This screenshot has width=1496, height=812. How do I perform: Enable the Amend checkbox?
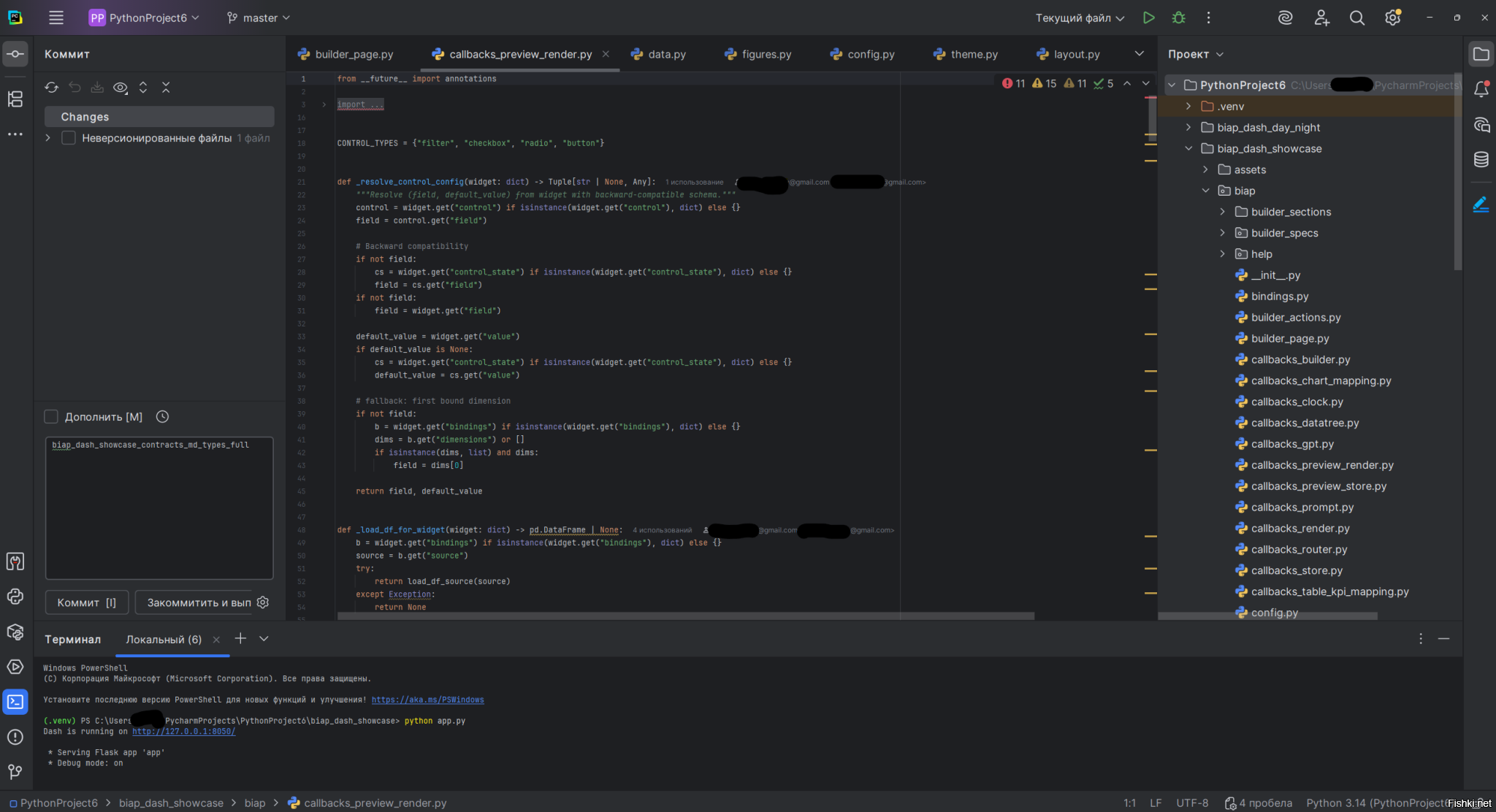[x=51, y=417]
